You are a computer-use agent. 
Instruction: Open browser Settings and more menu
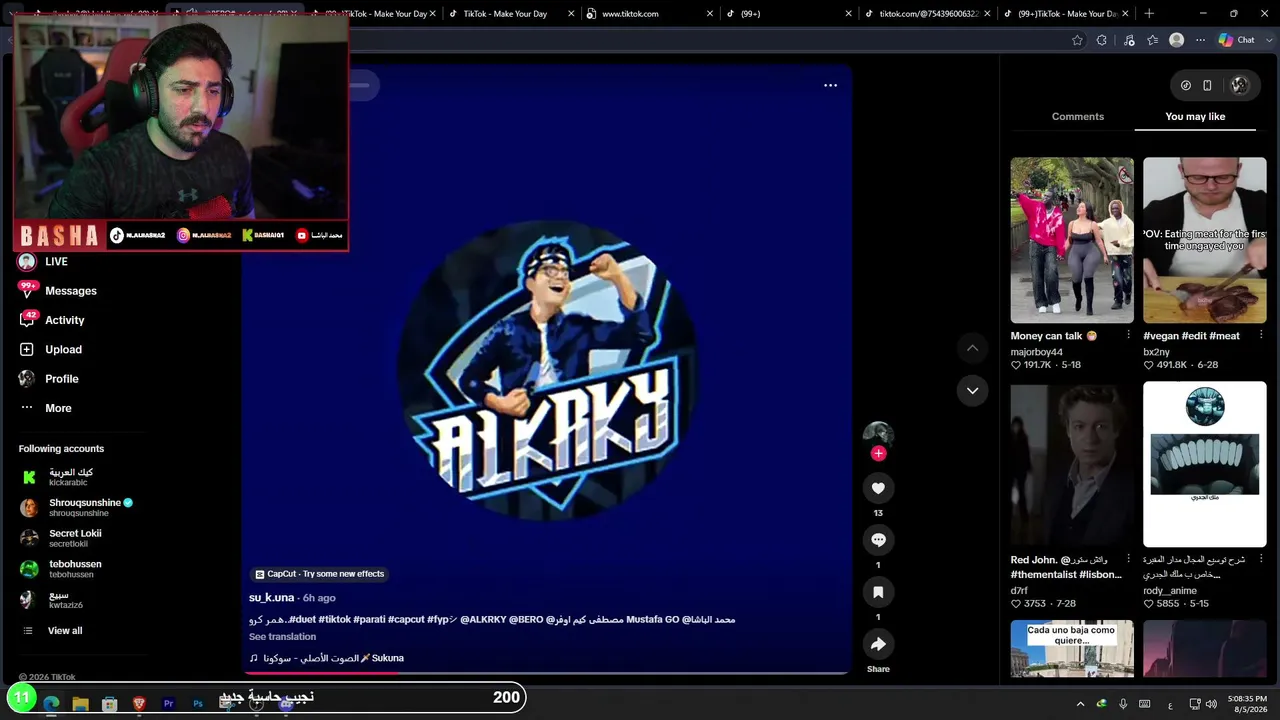click(1201, 40)
